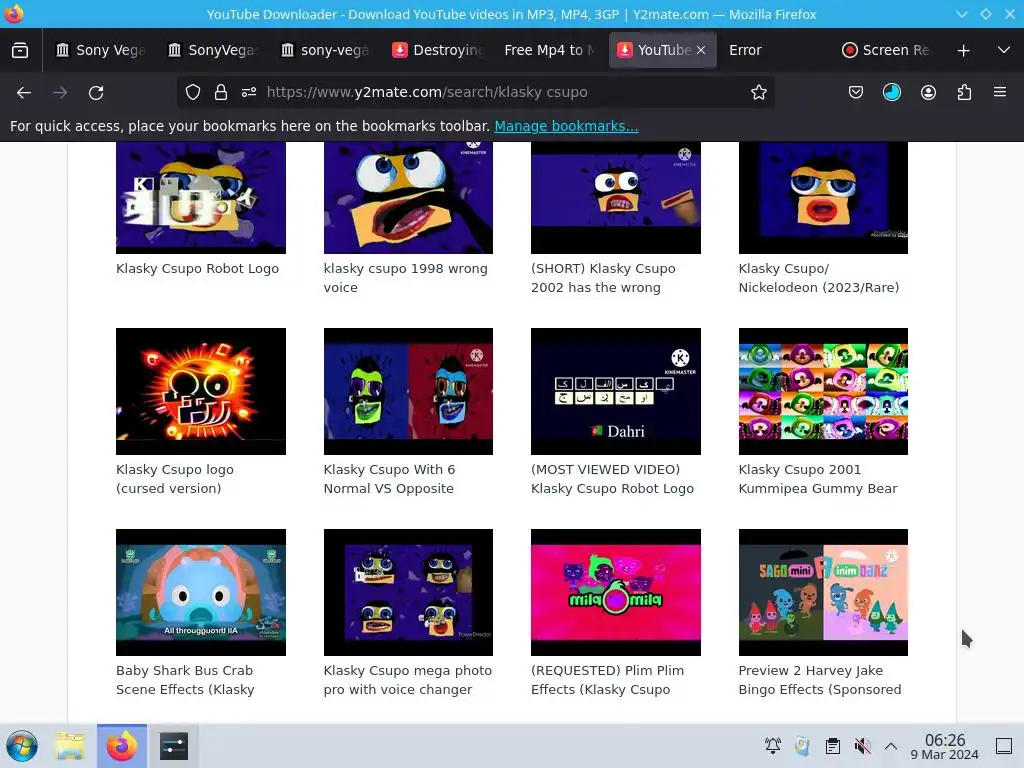
Task: Click Firefox icon in taskbar
Action: [x=122, y=746]
